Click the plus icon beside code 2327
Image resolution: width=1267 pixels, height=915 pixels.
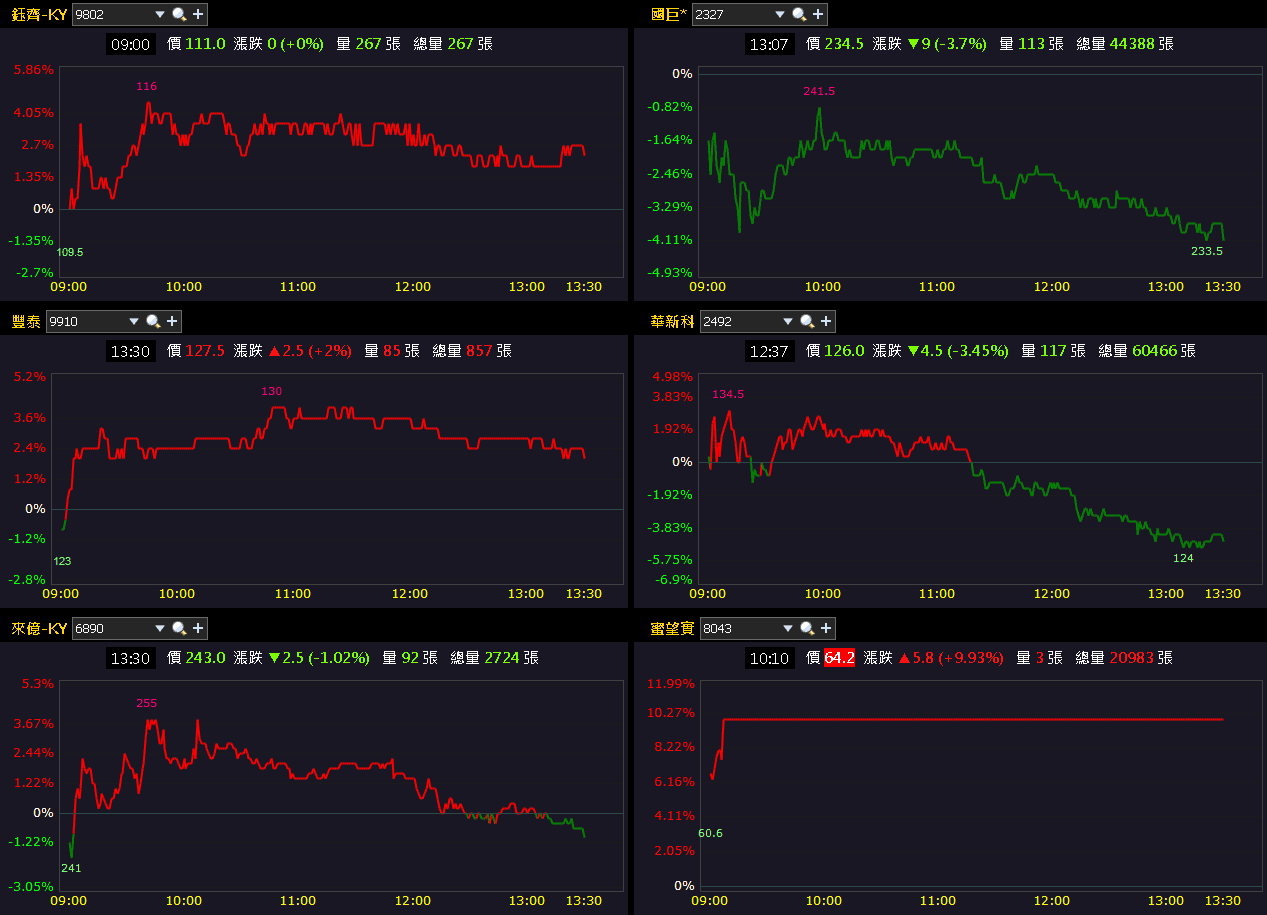pos(818,14)
